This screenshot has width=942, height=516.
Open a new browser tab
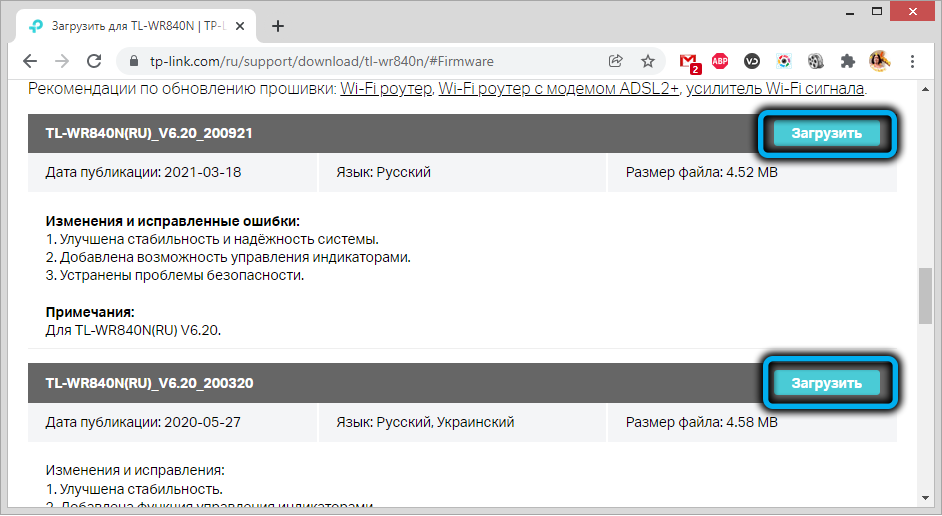(278, 26)
